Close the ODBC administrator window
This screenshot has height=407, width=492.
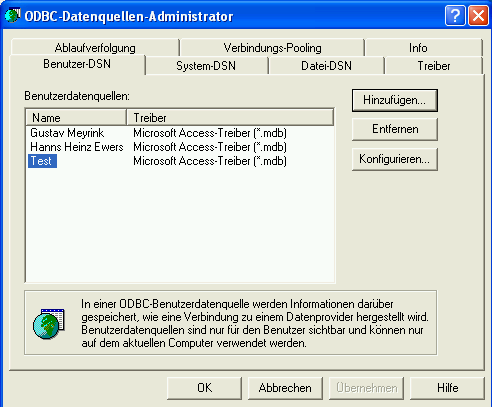tap(478, 15)
